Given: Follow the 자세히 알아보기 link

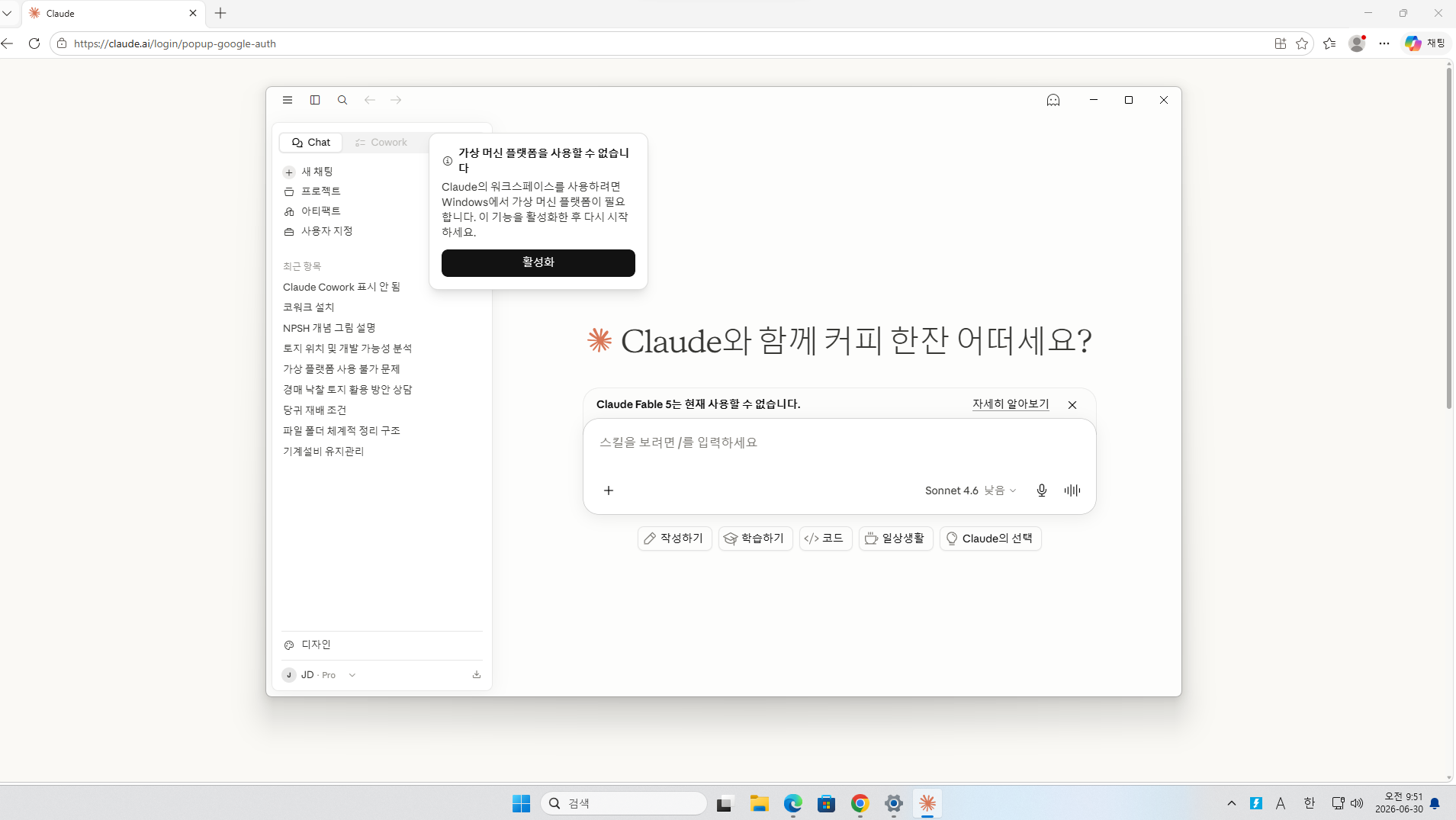Looking at the screenshot, I should (1011, 404).
